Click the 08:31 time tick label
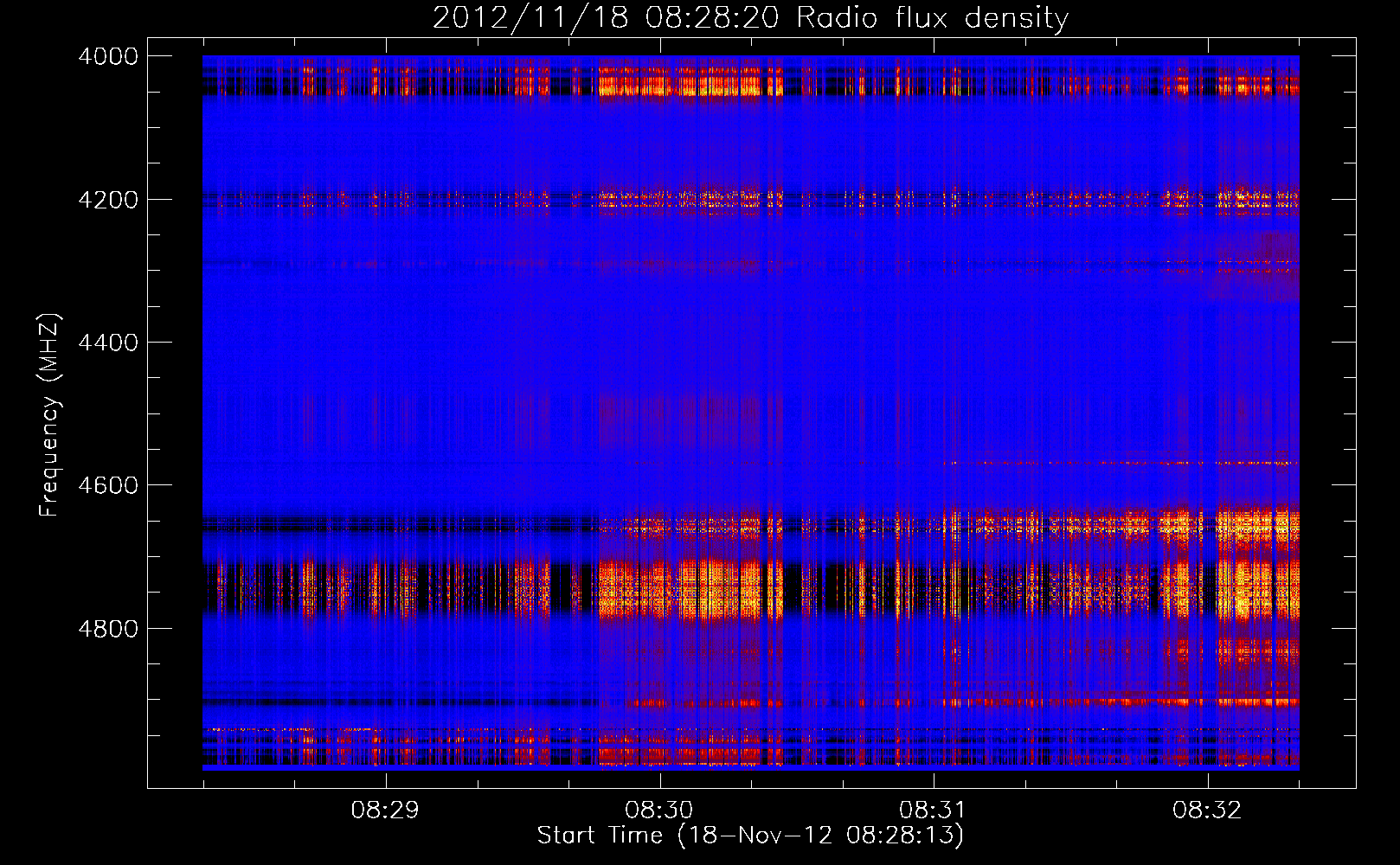This screenshot has height=865, width=1400. (x=933, y=811)
